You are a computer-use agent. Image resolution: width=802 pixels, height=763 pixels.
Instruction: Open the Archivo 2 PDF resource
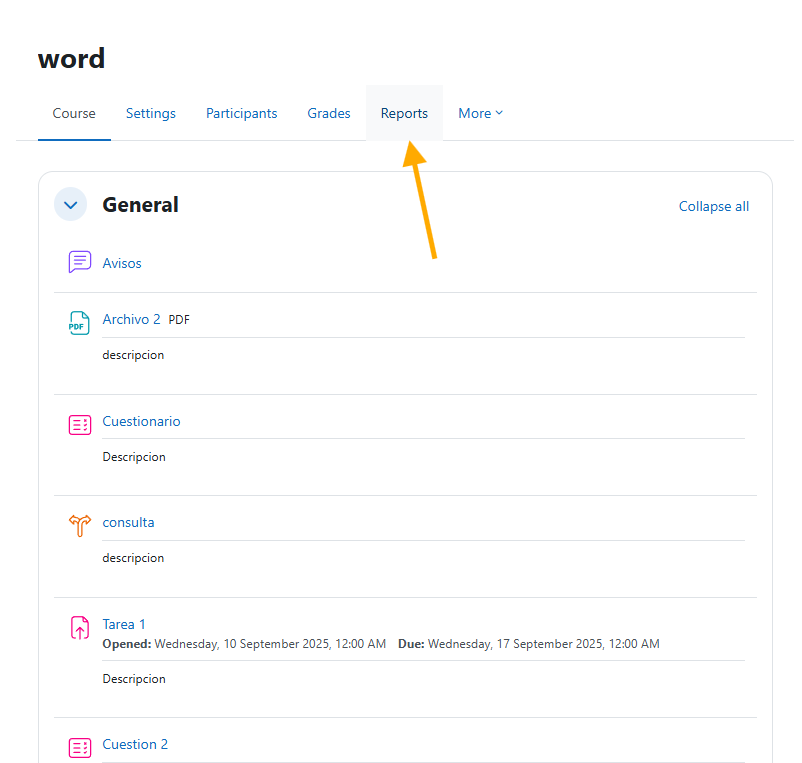pyautogui.click(x=131, y=318)
